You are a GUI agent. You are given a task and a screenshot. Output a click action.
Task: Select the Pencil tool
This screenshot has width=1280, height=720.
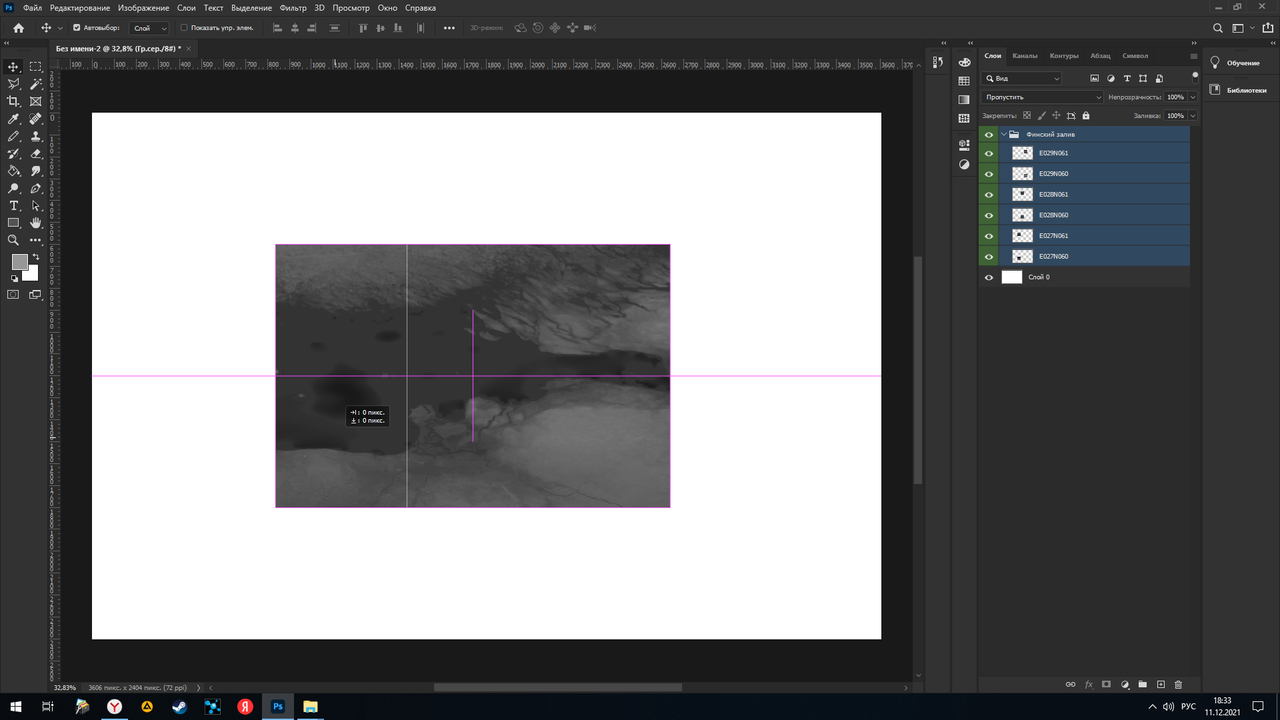tap(13, 136)
